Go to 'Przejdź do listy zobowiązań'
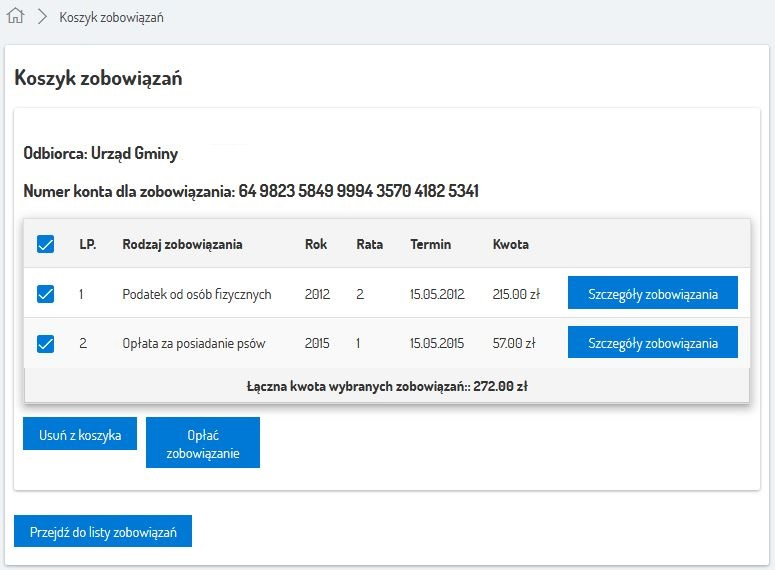This screenshot has width=775, height=570. click(103, 533)
